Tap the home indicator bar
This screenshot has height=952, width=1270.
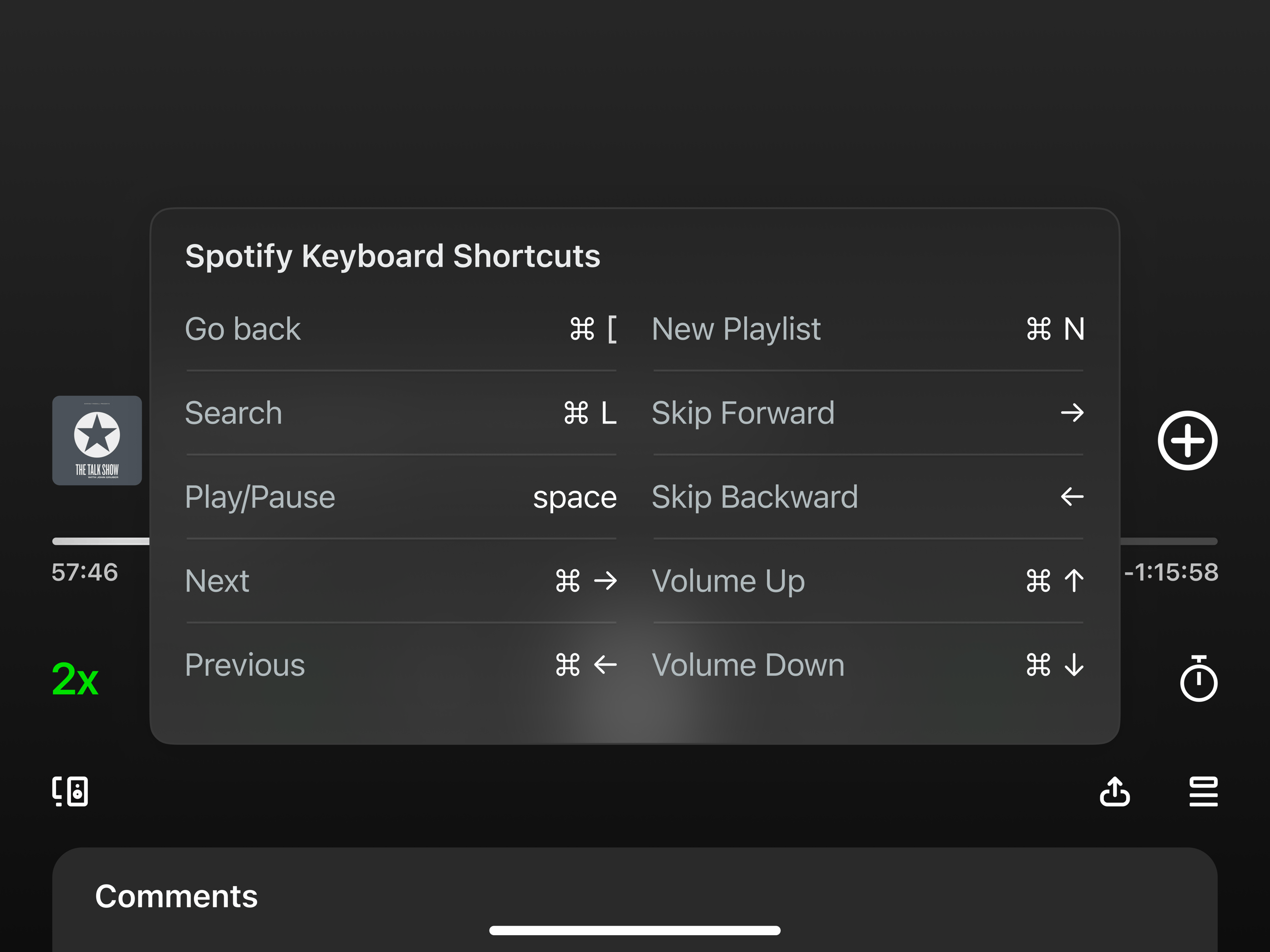pos(635,930)
